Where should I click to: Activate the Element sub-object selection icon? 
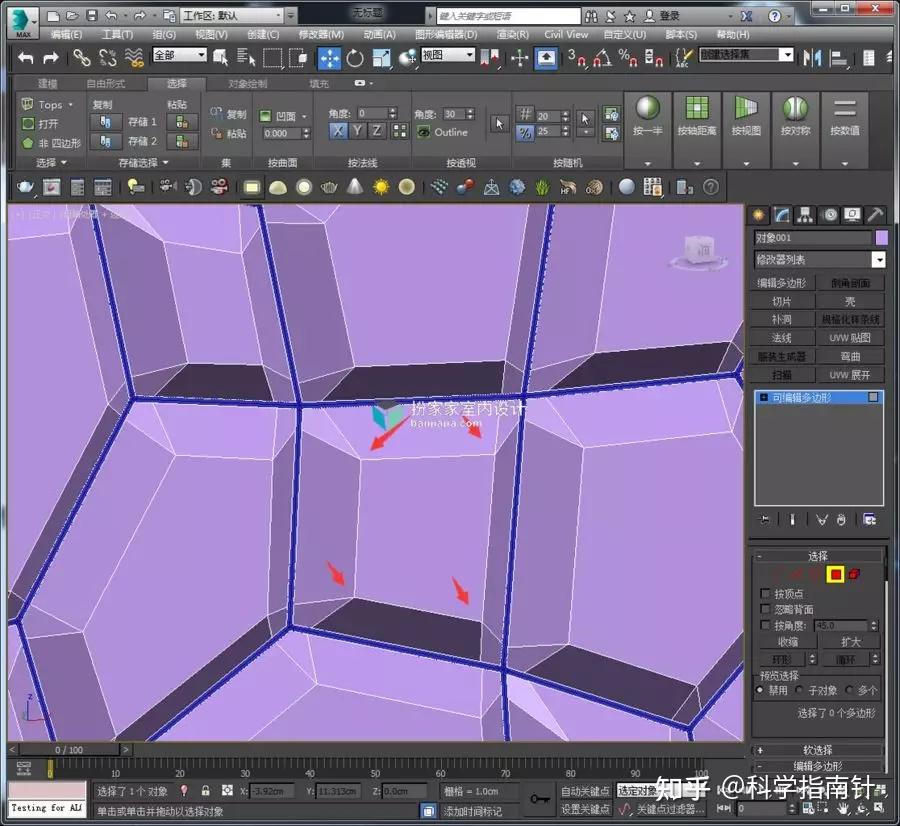[853, 573]
